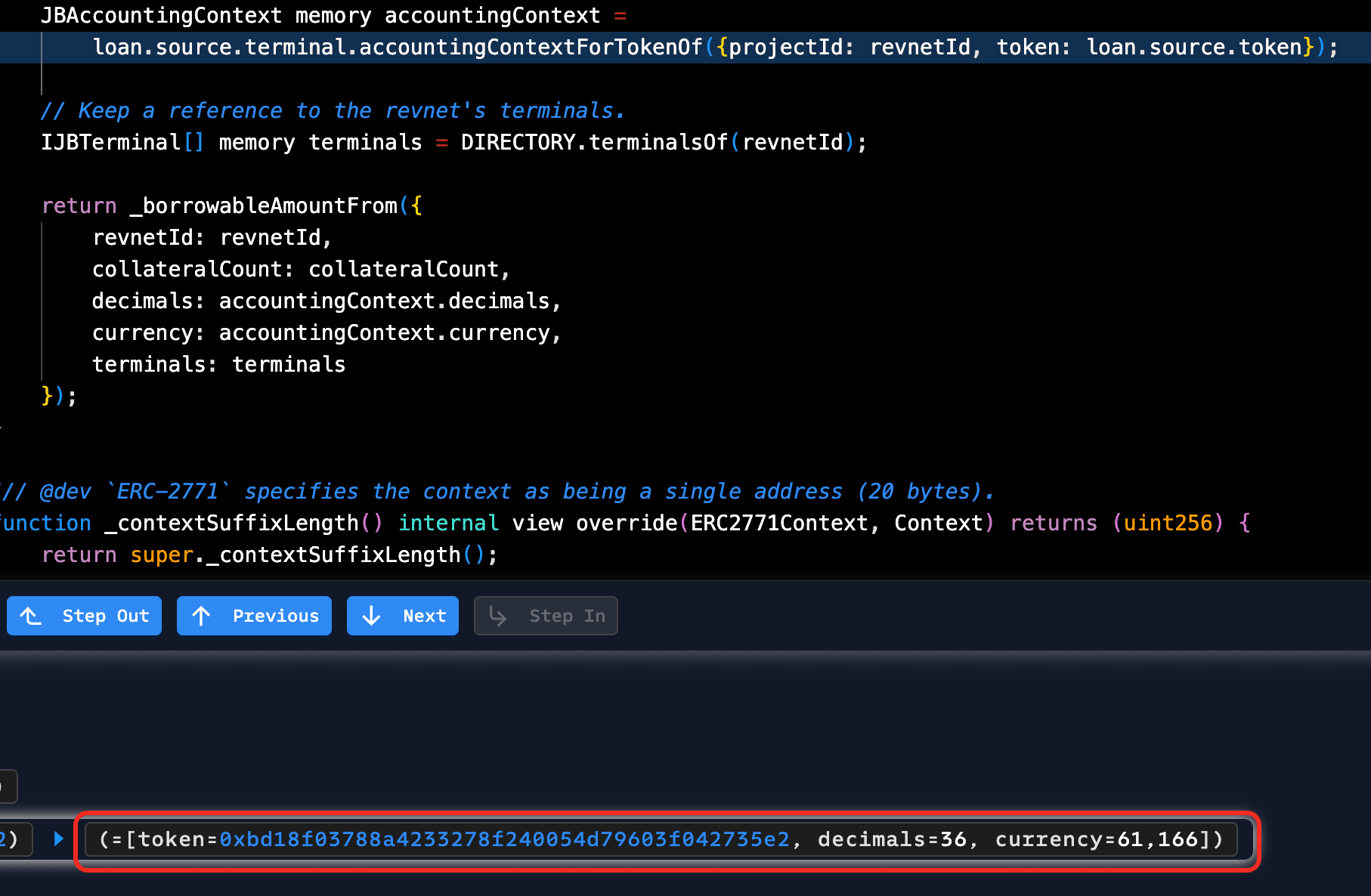The width and height of the screenshot is (1371, 896).
Task: Click the Step In arrow icon
Action: pyautogui.click(x=497, y=616)
